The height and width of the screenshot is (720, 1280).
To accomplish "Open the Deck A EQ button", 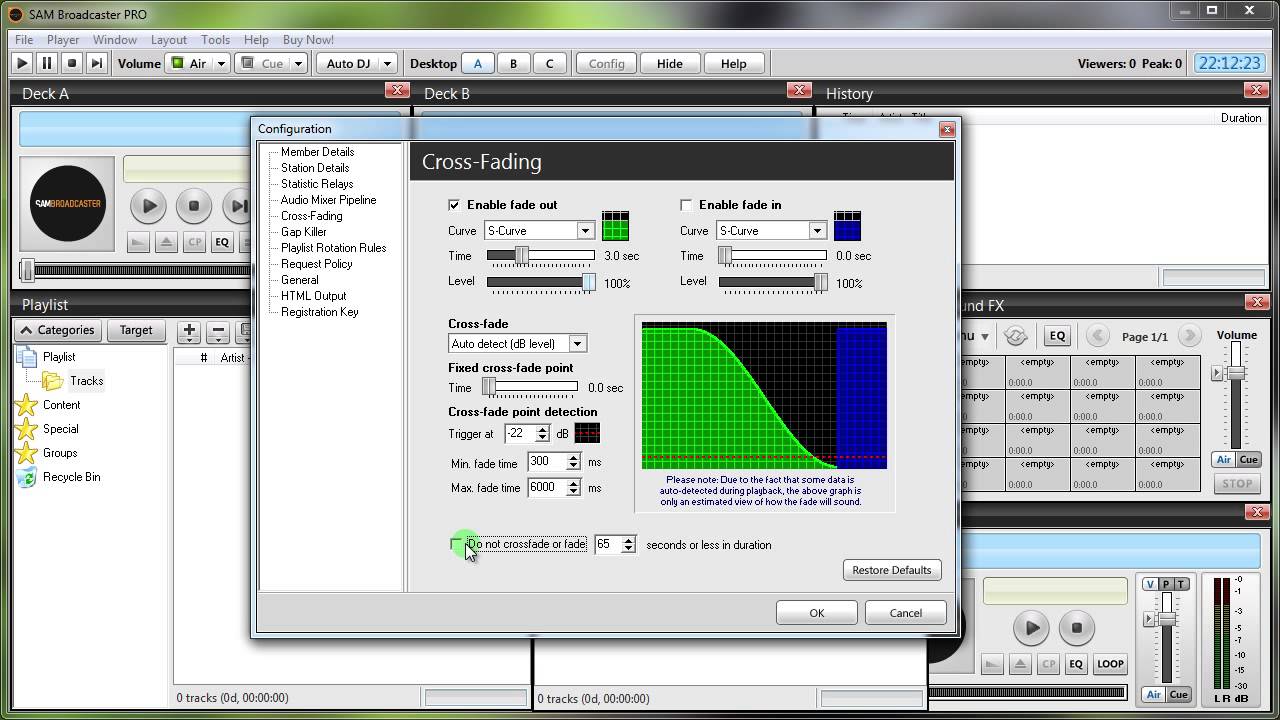I will [222, 242].
